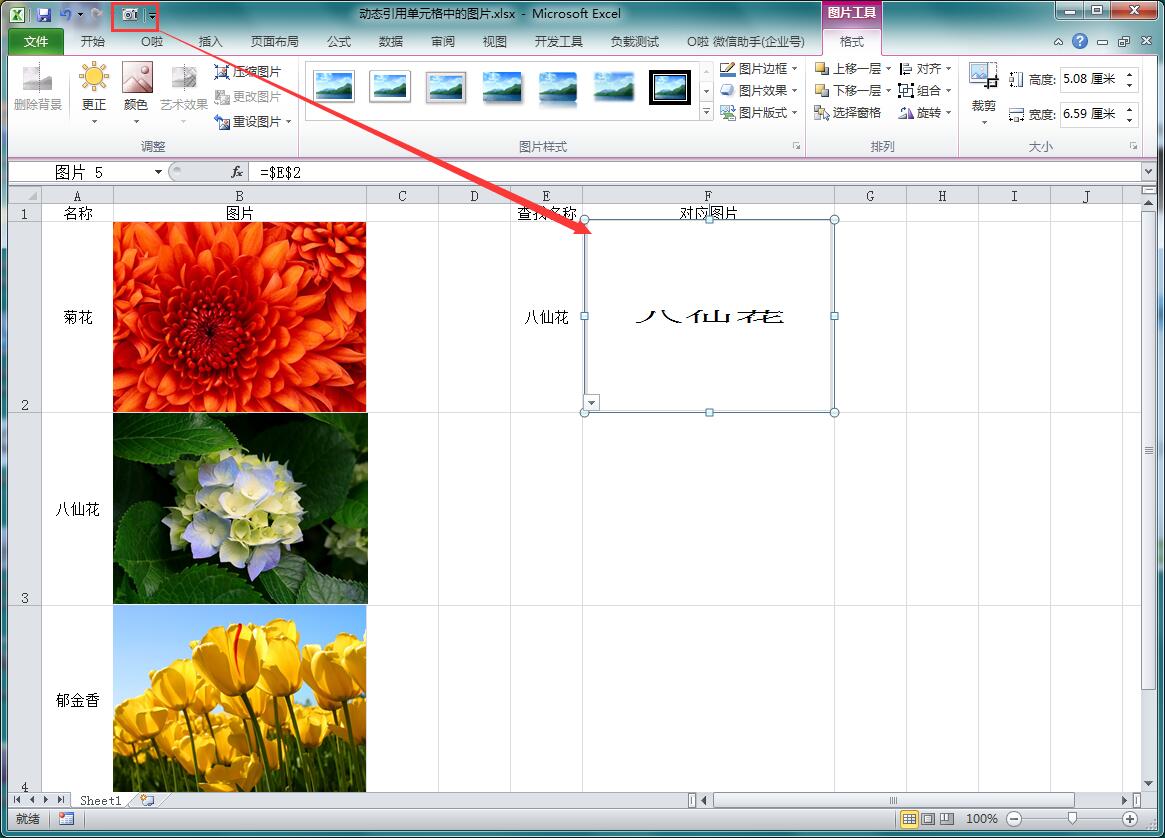The image size is (1165, 838).
Task: Click the zoom in plus button
Action: click(x=1130, y=819)
